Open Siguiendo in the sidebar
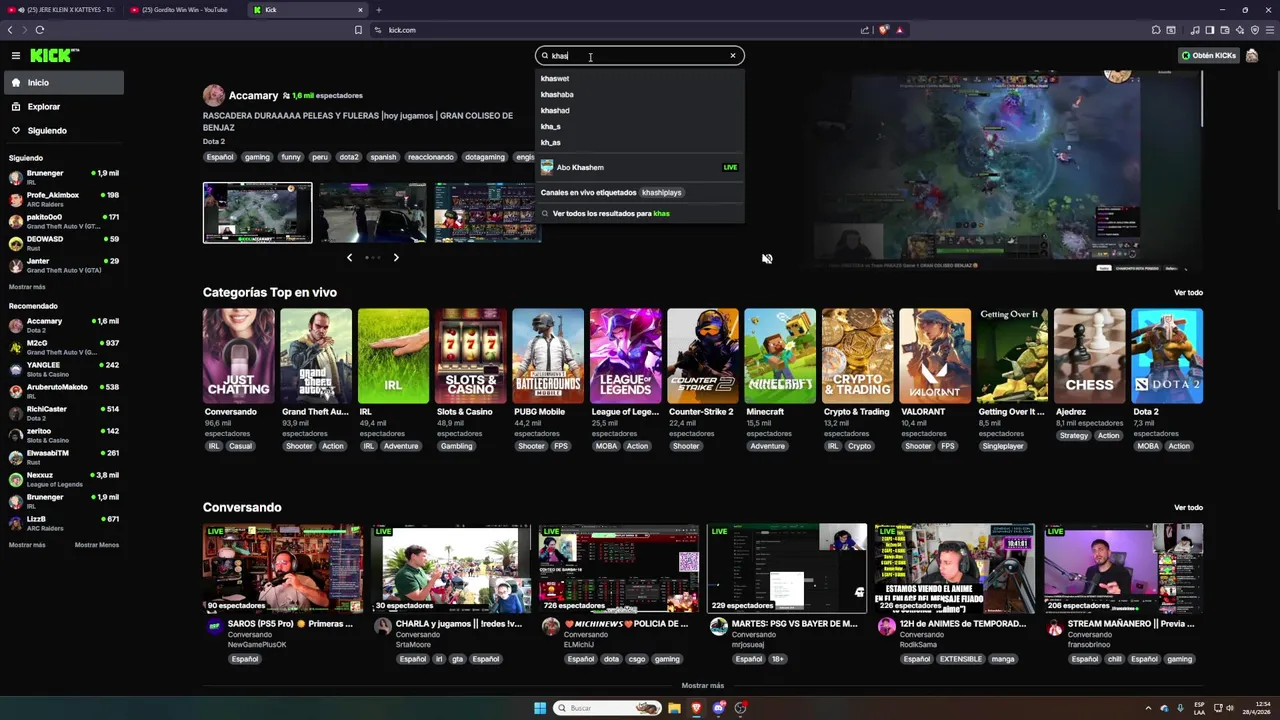Screen dimensions: 1280x720 pos(62,131)
